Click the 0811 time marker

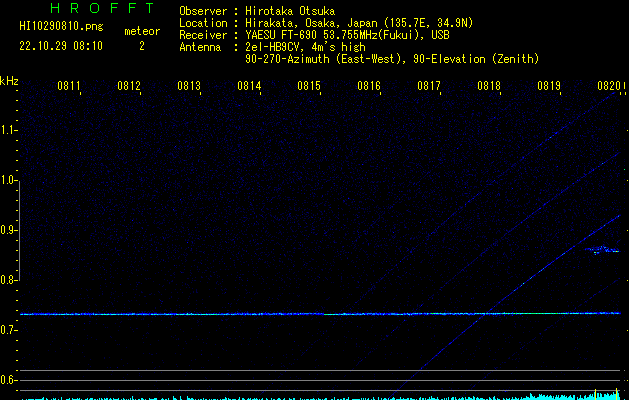pyautogui.click(x=69, y=86)
